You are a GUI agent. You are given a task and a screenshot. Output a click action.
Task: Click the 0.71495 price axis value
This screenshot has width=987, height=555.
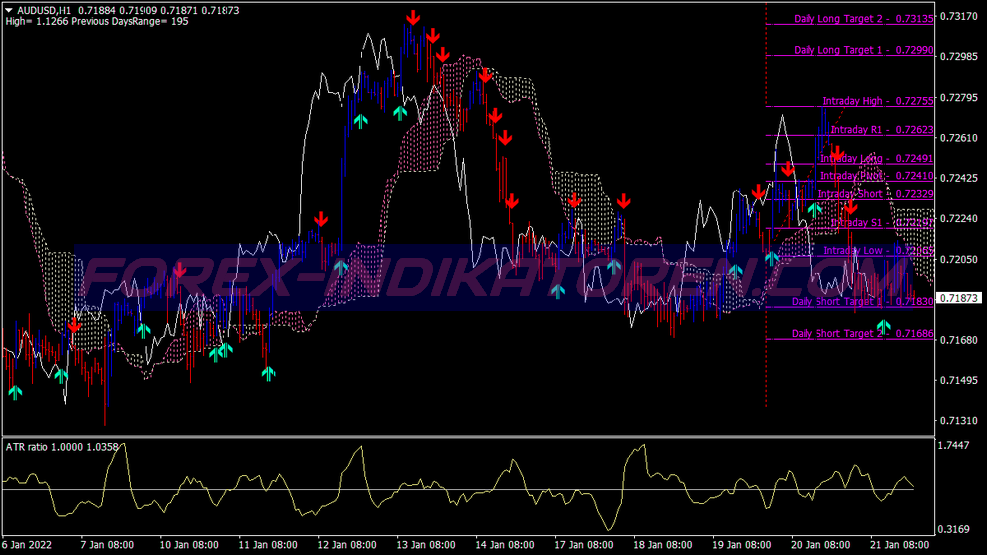click(959, 380)
